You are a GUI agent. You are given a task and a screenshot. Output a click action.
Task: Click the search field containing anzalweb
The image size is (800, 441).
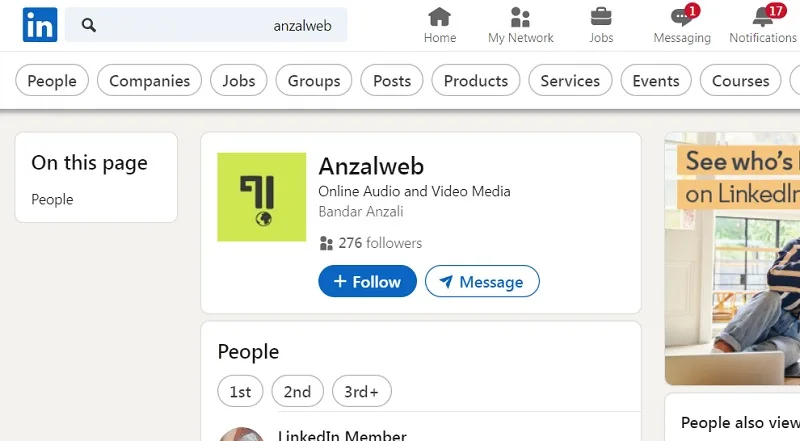[x=206, y=25]
